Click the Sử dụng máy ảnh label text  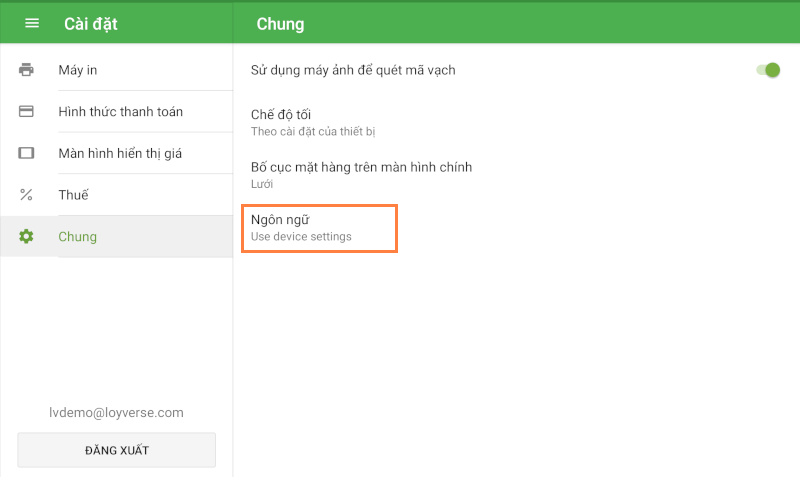point(353,70)
